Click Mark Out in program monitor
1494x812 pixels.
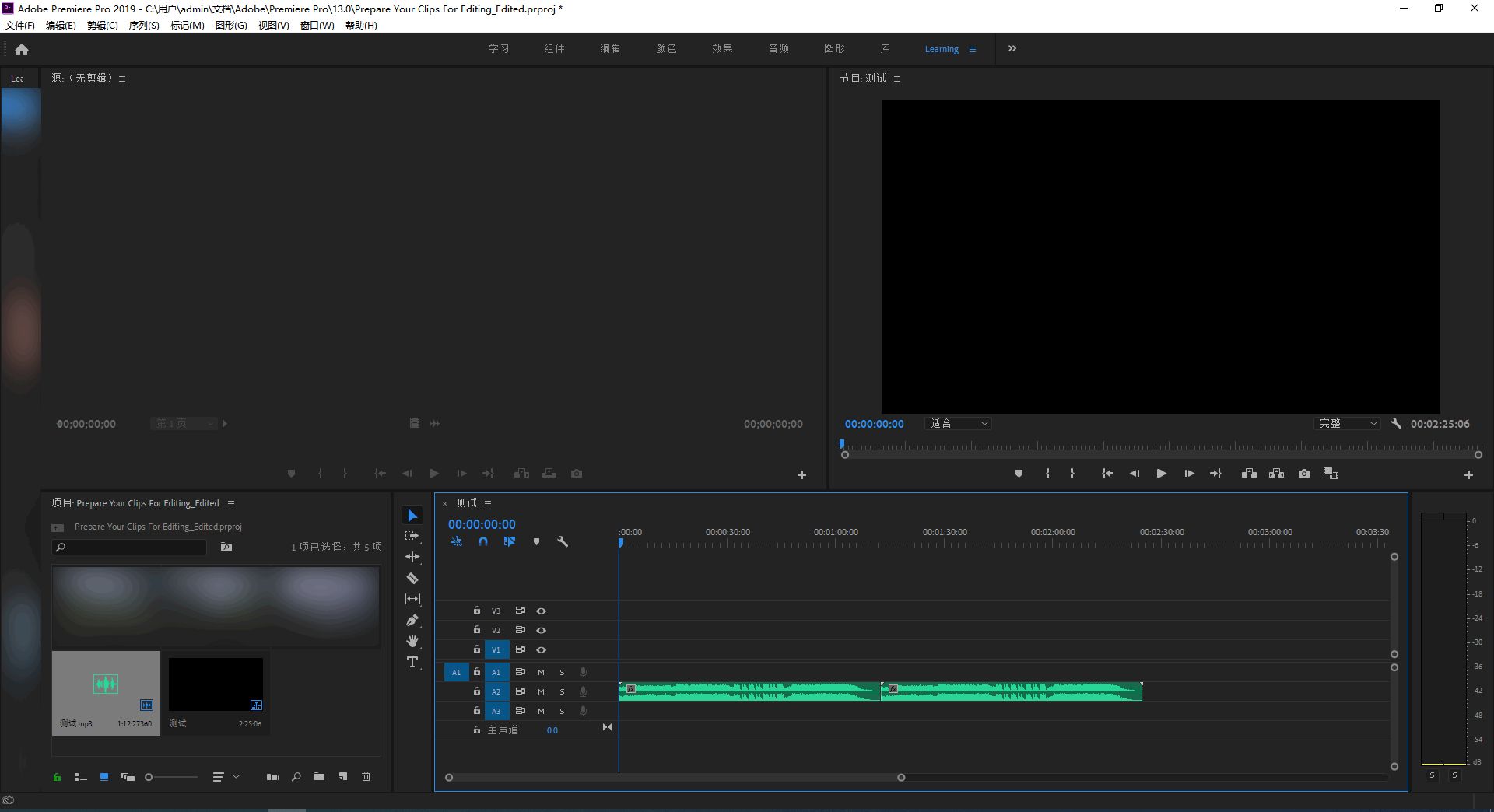pos(1072,474)
